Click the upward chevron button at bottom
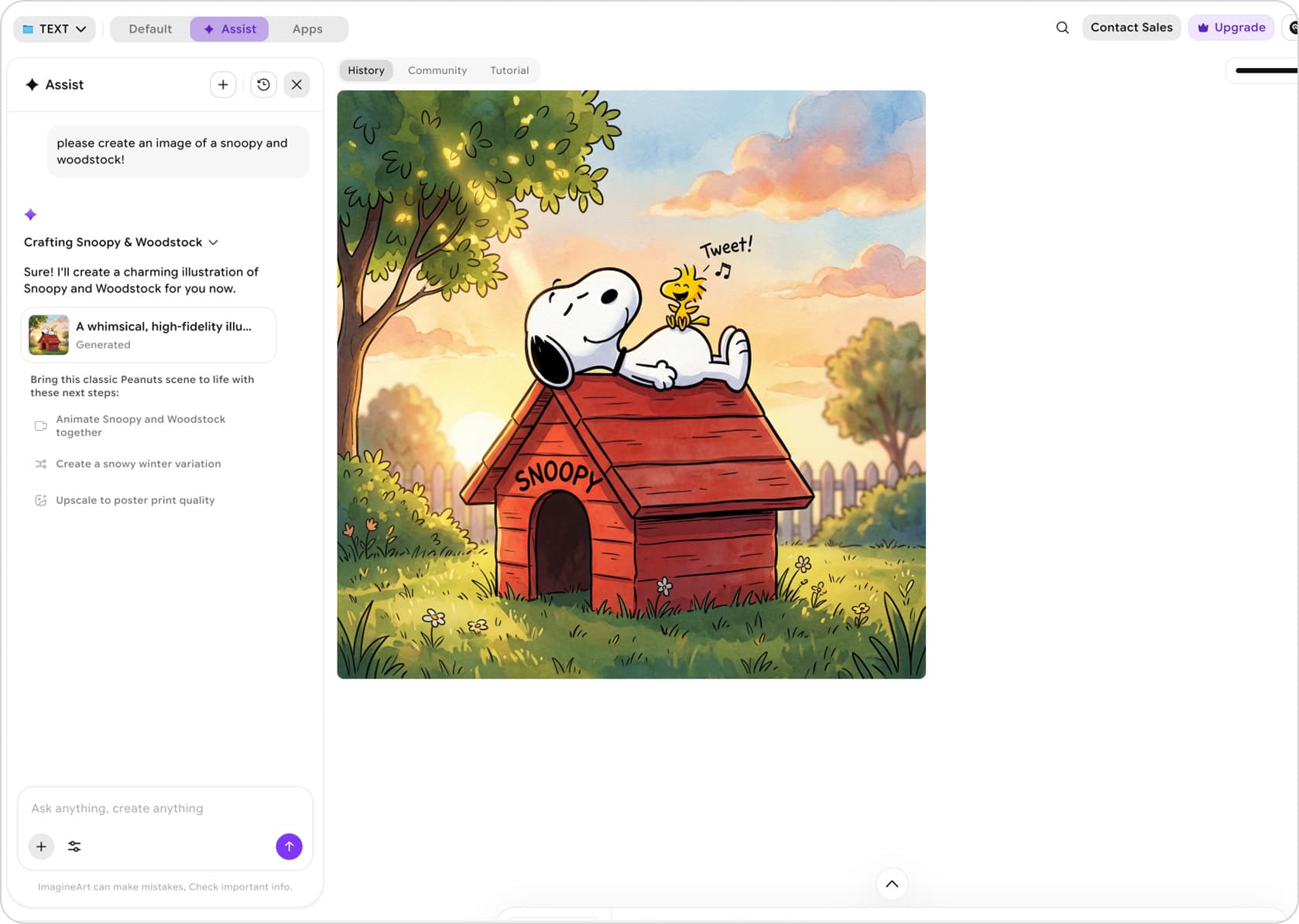 (892, 884)
